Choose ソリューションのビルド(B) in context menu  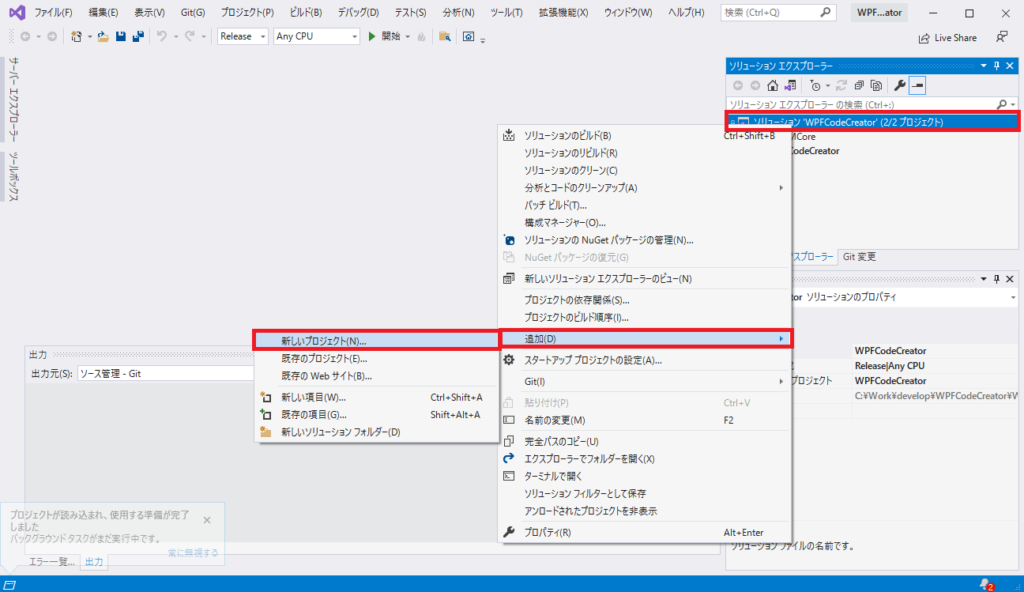[x=645, y=136]
